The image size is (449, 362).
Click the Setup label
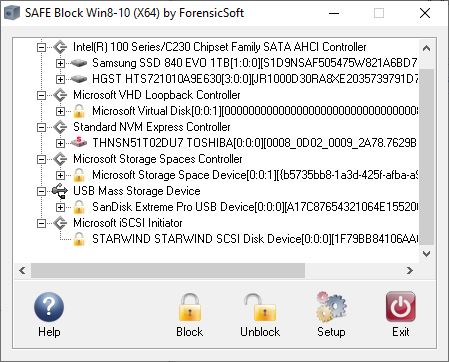[x=331, y=332]
